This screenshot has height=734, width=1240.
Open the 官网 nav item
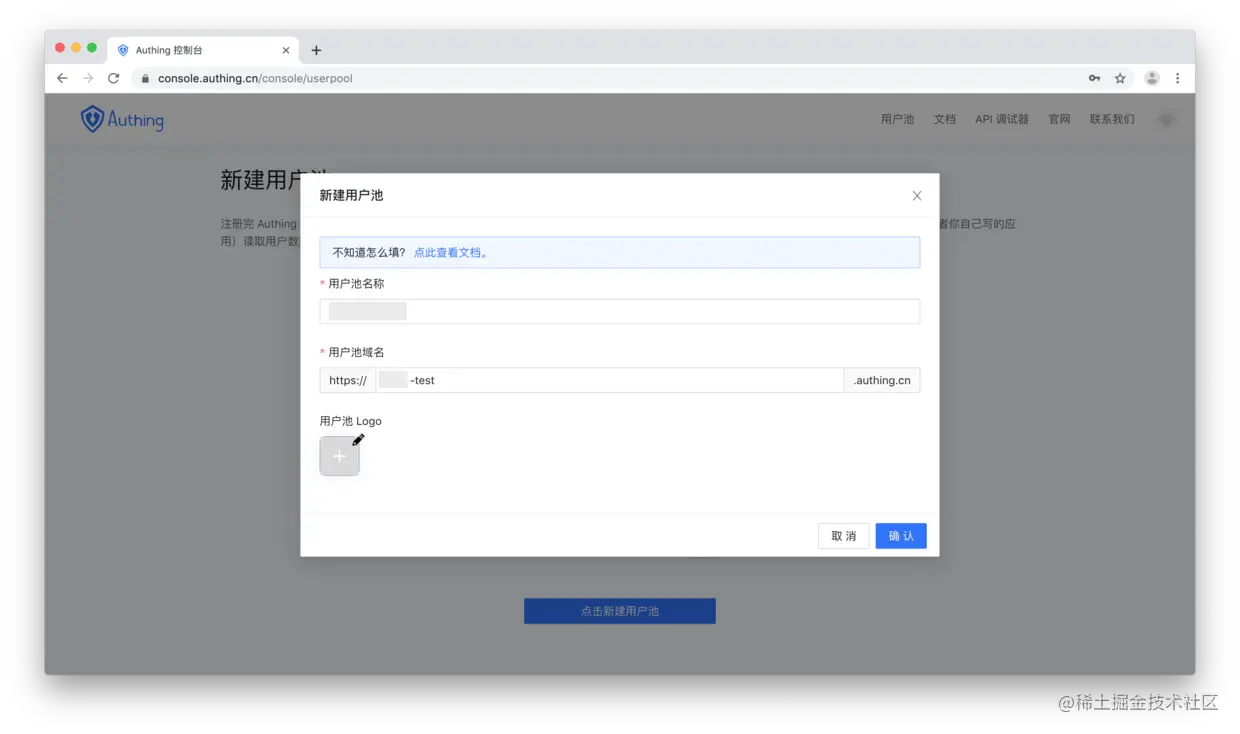1059,119
